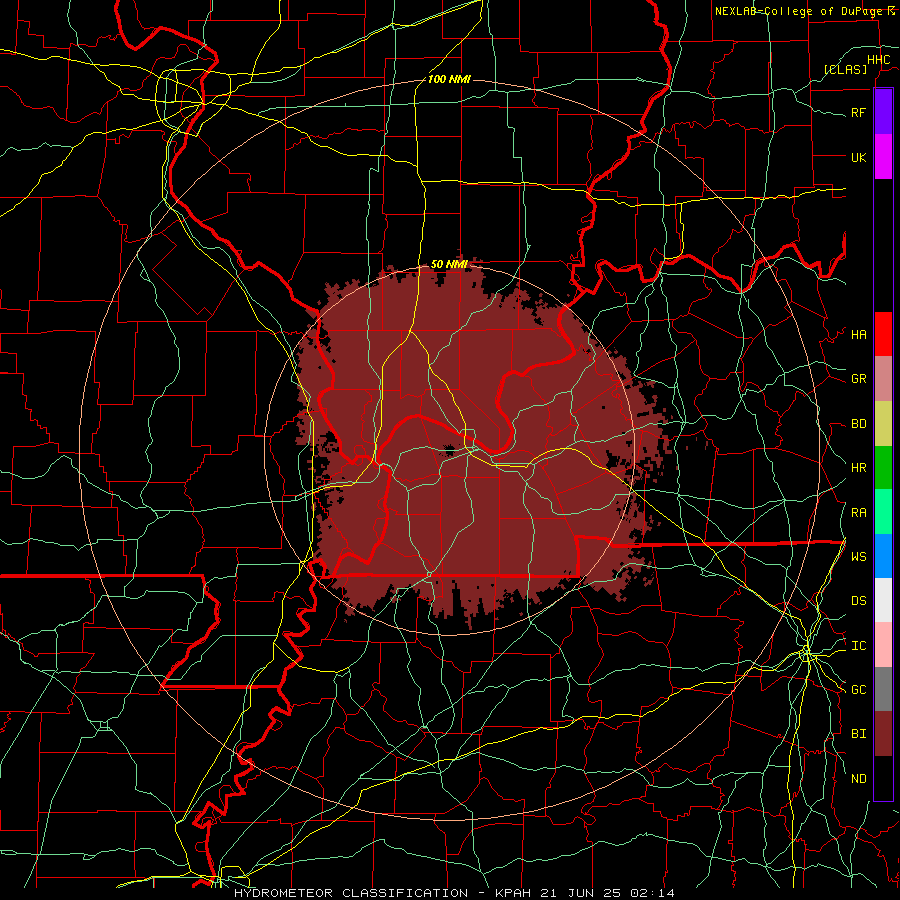This screenshot has width=900, height=900.
Task: Click the 'BI' legend label
Action: pos(859,734)
